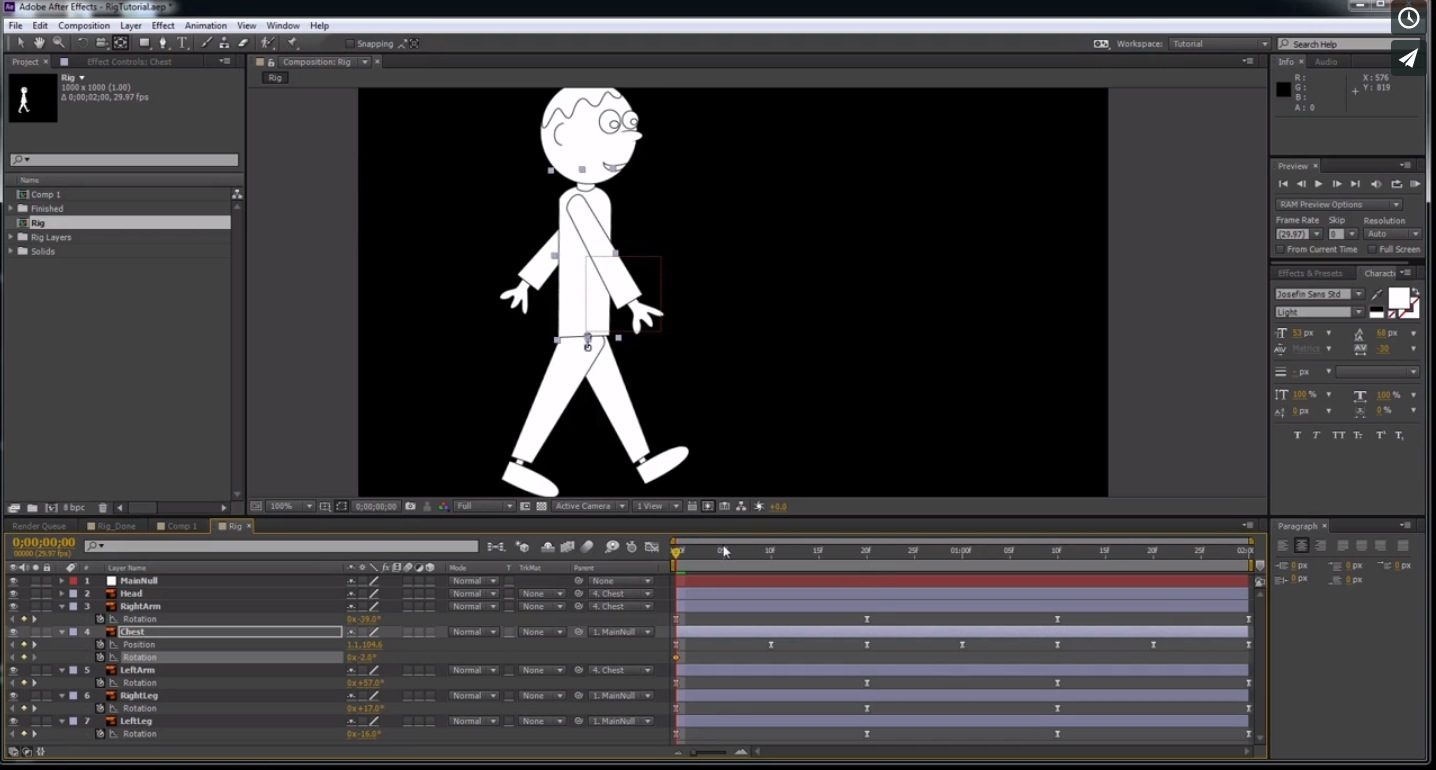Click the composition mini-flowchart icon in timeline

tap(496, 546)
